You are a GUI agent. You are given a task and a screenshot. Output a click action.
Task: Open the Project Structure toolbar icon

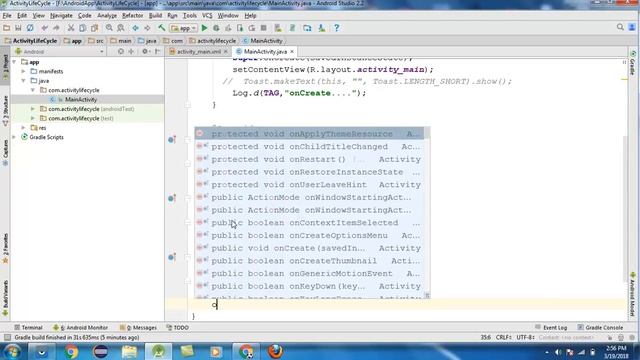point(307,28)
